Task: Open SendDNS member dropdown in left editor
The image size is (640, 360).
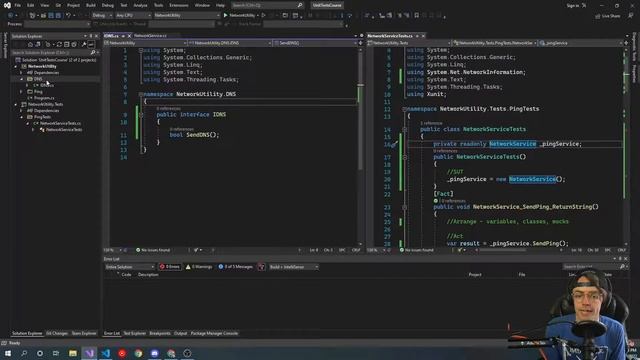Action: pos(315,43)
